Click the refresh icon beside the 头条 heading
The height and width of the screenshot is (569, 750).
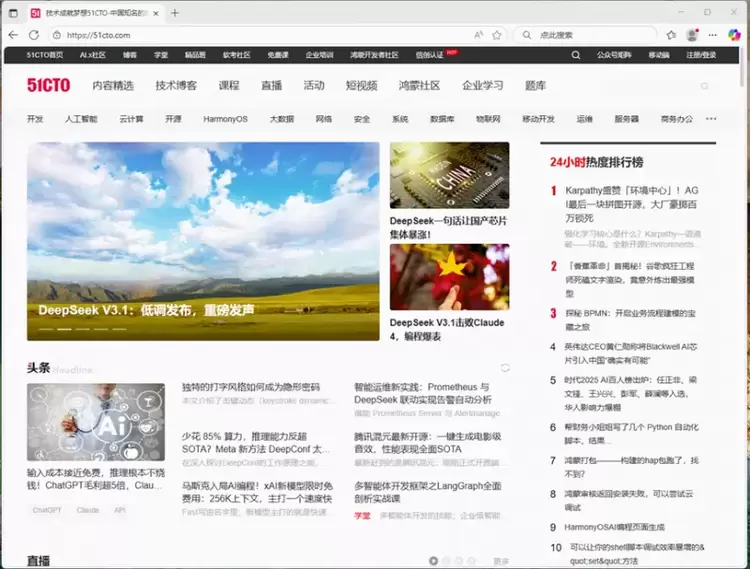coord(505,368)
